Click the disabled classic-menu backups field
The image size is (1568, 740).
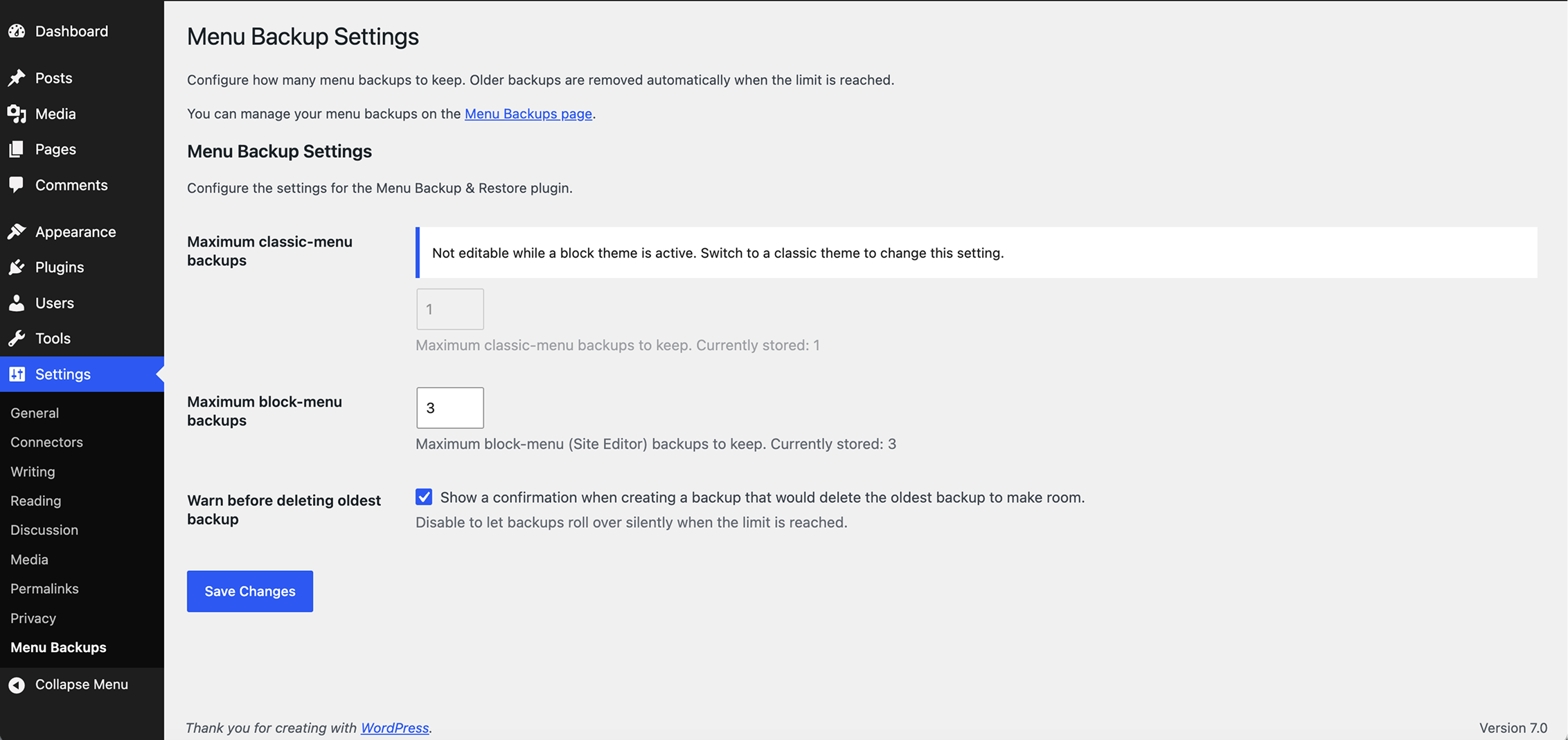[x=450, y=309]
